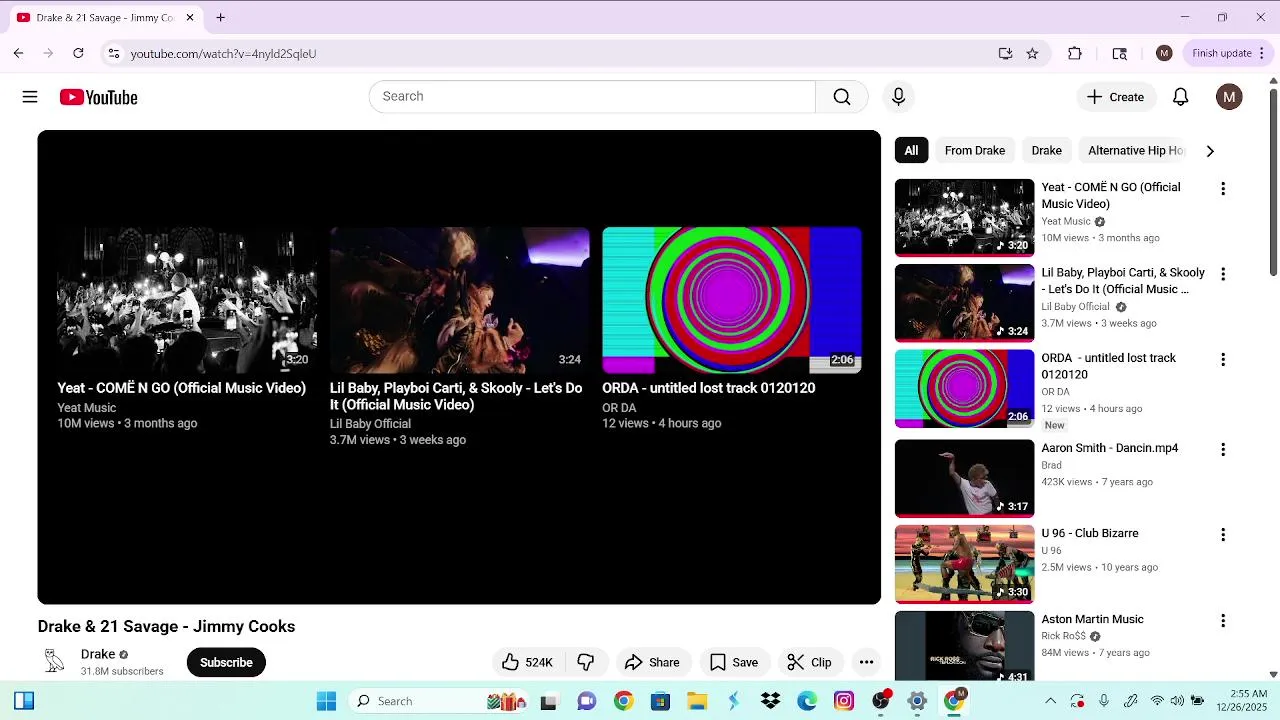Open the Windows Start menu

pyautogui.click(x=326, y=701)
